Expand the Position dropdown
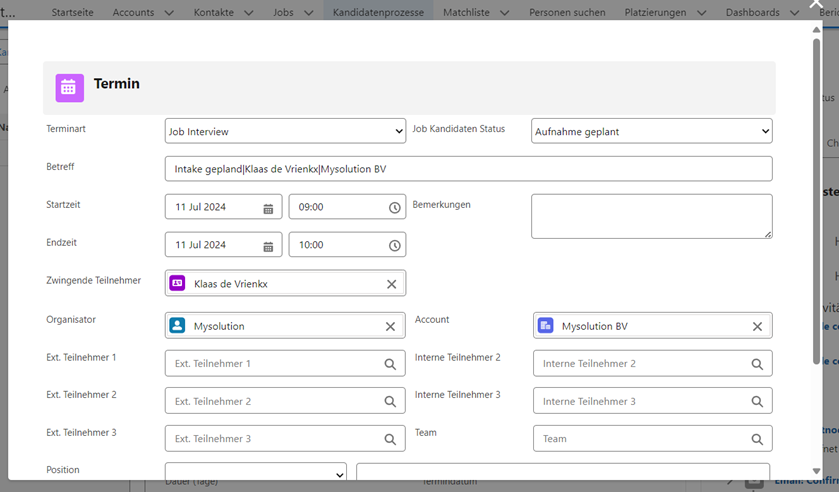Image resolution: width=839 pixels, height=492 pixels. pos(255,472)
